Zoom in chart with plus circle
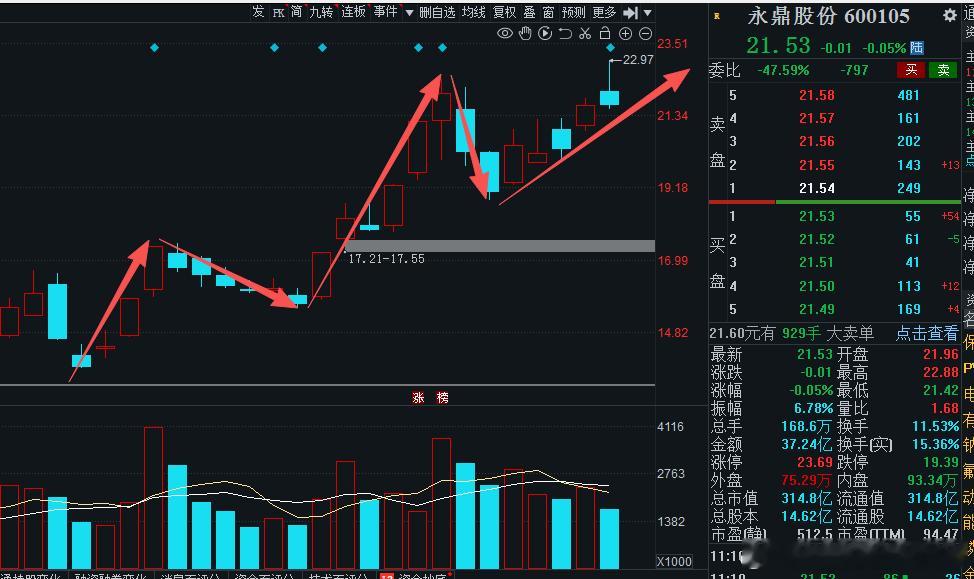The height and width of the screenshot is (579, 974). pyautogui.click(x=626, y=34)
